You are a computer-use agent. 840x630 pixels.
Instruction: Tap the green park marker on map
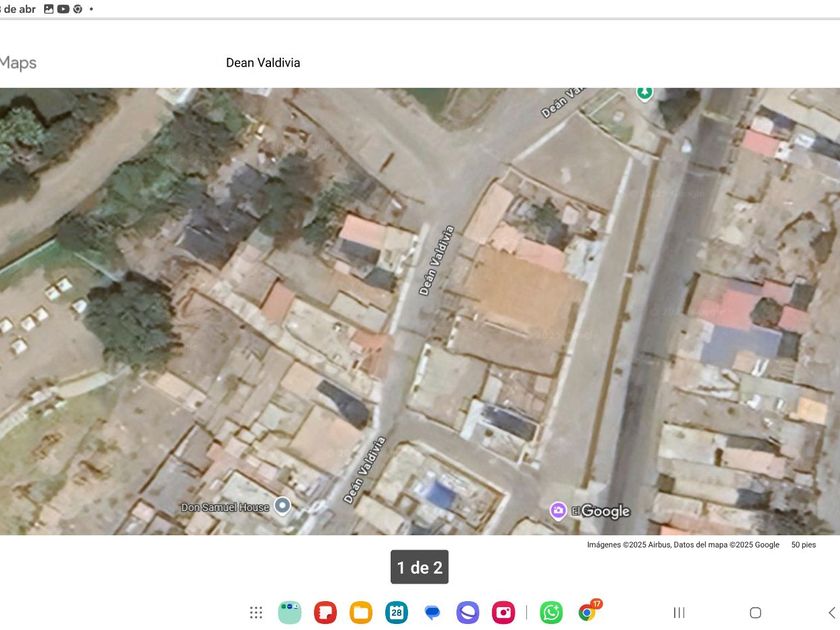point(645,92)
